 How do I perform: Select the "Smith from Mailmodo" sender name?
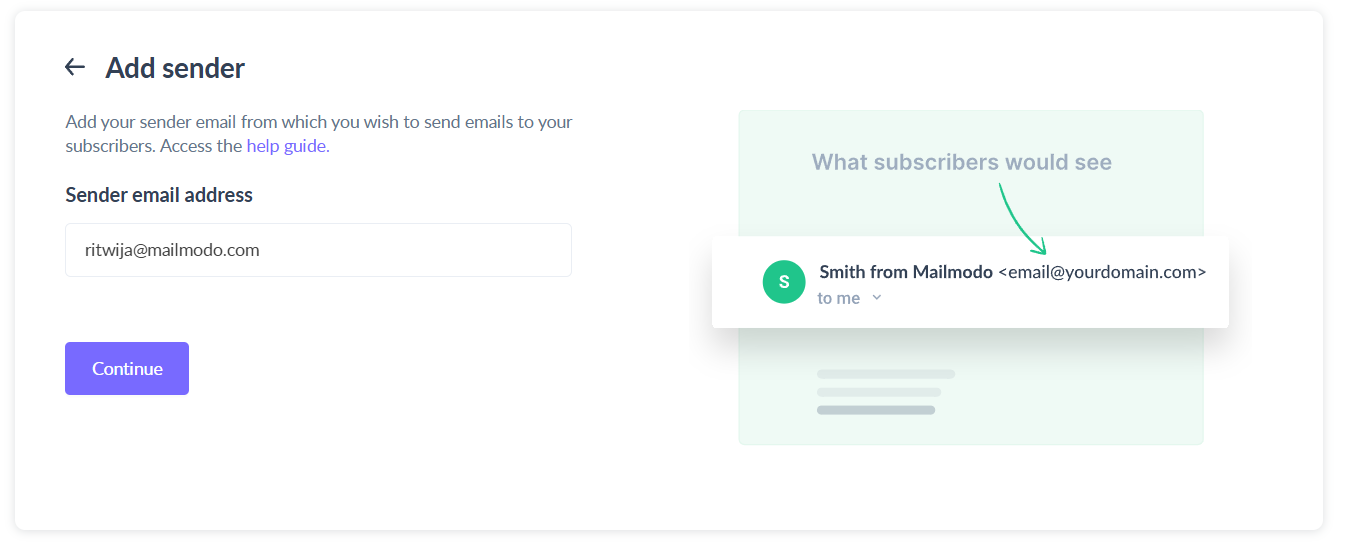pyautogui.click(x=906, y=272)
